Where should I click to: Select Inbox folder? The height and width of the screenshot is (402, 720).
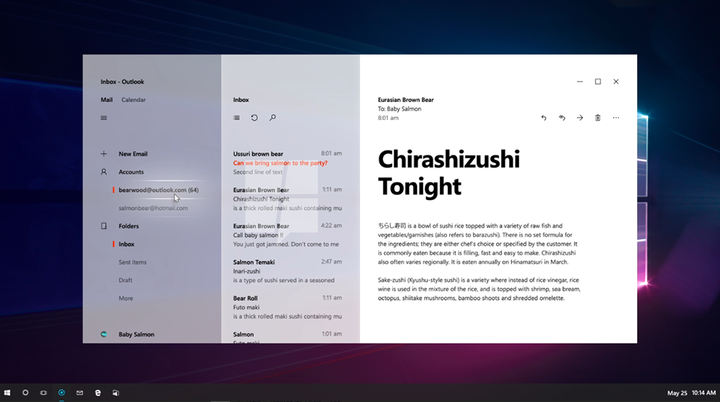(x=126, y=244)
